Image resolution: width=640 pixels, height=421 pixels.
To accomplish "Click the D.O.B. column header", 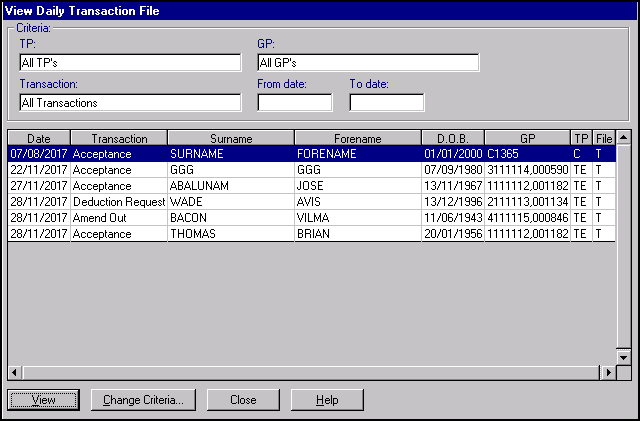I will tap(452, 138).
